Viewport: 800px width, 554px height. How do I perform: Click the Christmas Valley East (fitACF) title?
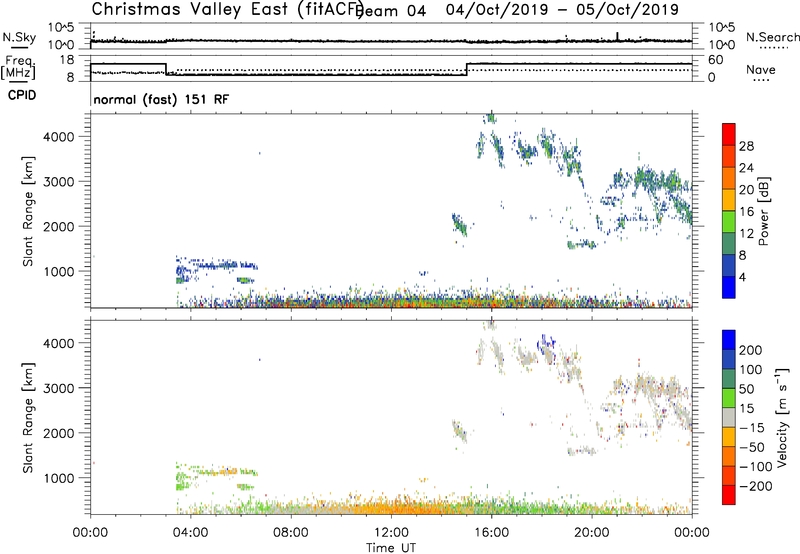tap(228, 9)
